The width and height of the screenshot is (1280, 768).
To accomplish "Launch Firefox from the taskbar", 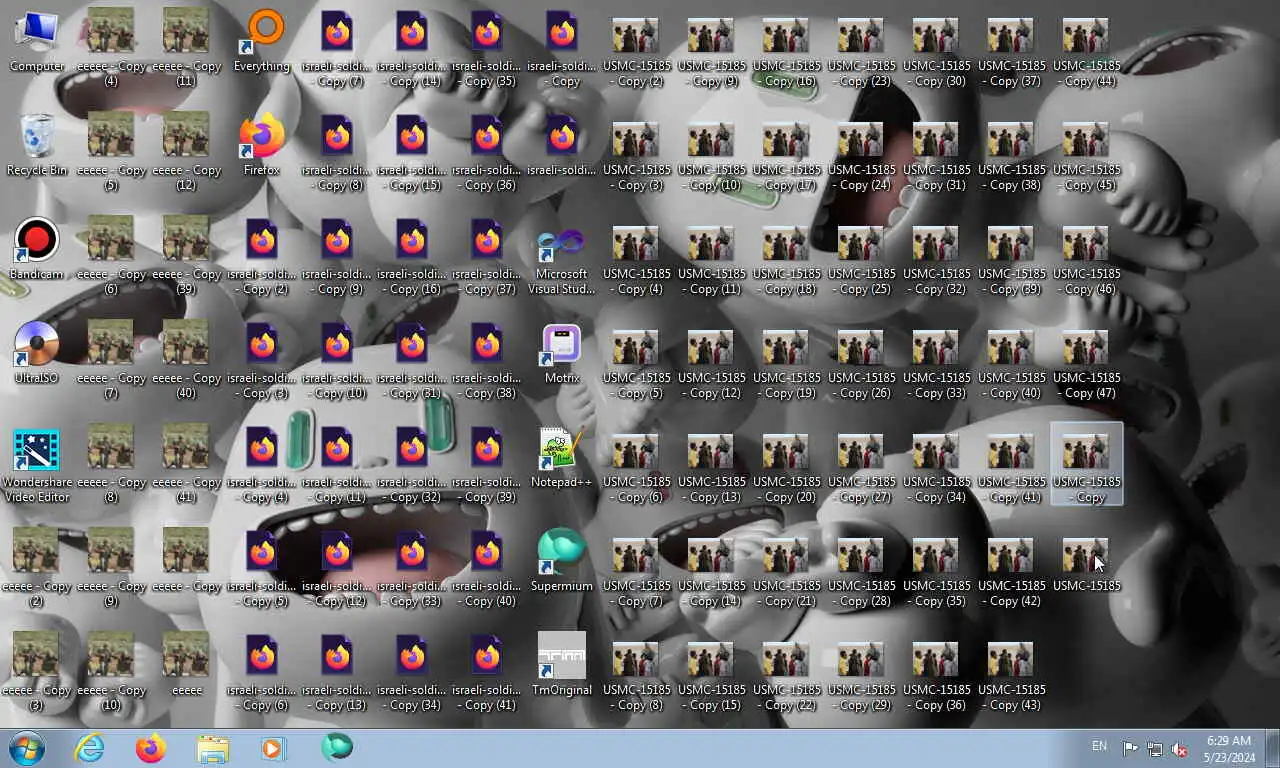I will click(151, 748).
